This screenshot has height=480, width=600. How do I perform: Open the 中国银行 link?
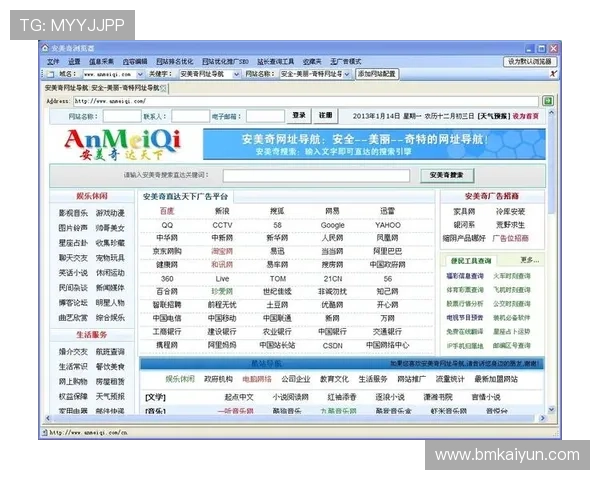333,331
